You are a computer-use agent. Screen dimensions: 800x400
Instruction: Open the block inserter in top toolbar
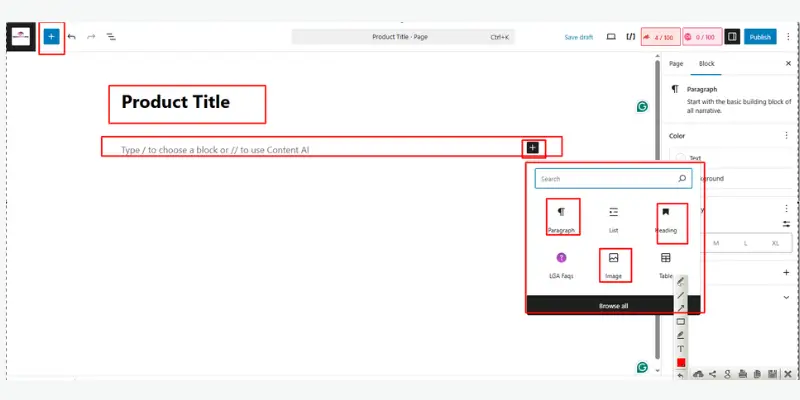click(52, 37)
